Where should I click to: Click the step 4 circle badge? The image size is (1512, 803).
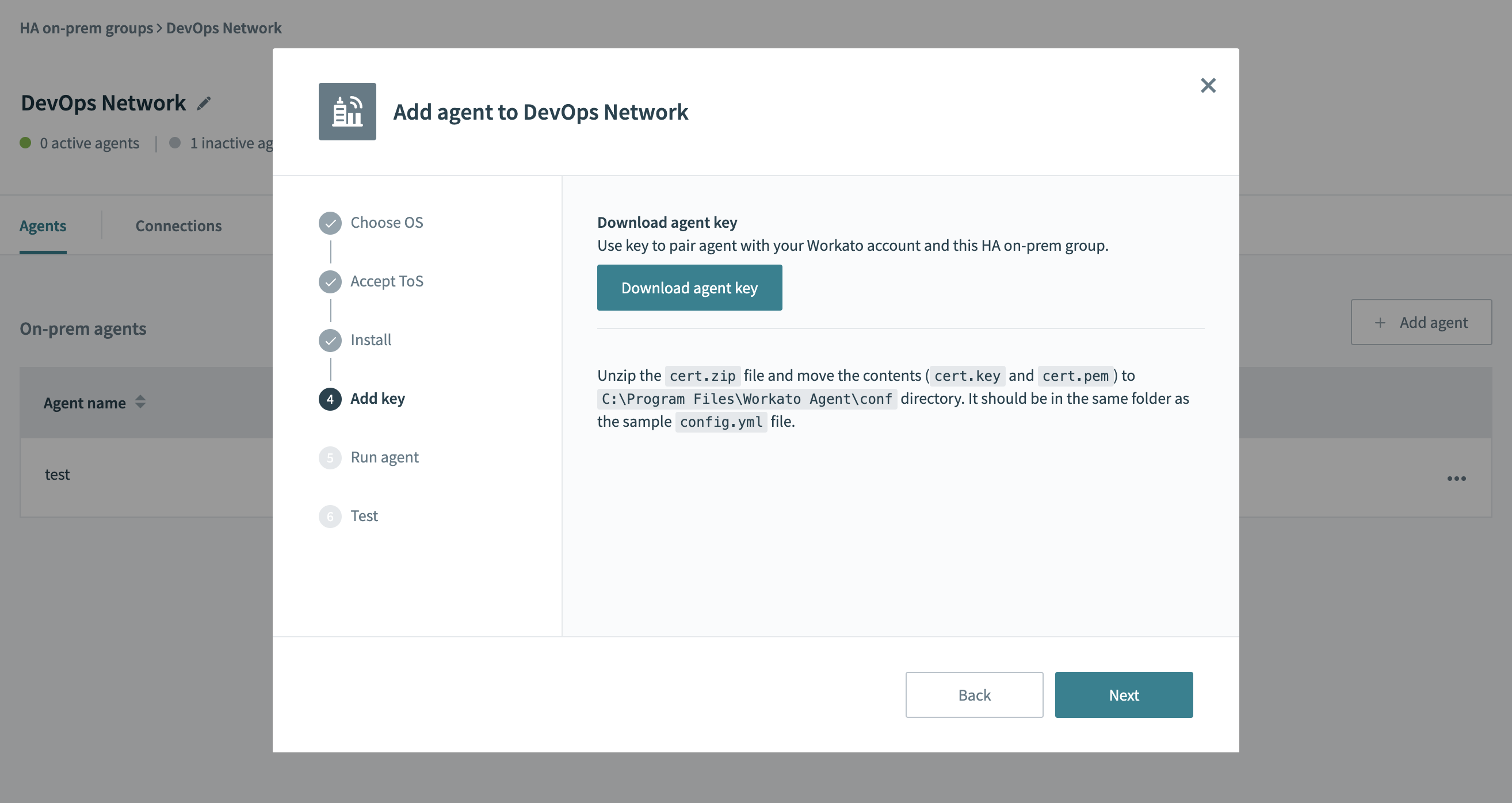(330, 399)
